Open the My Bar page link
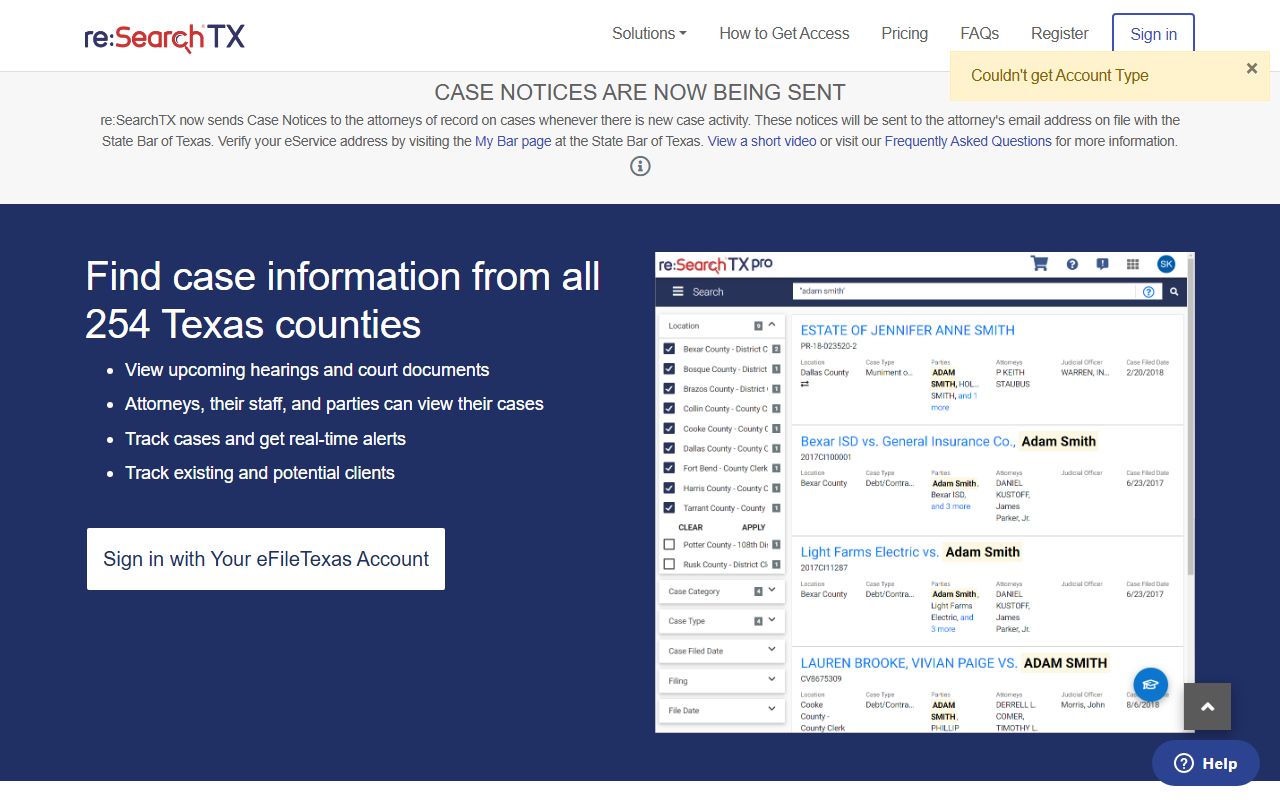Image resolution: width=1280 pixels, height=800 pixels. pyautogui.click(x=513, y=141)
